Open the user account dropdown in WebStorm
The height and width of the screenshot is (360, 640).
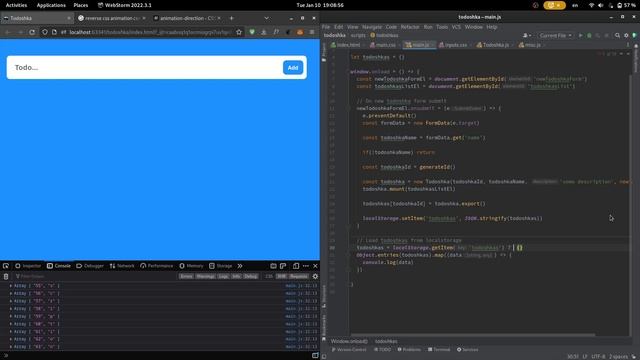(527, 36)
